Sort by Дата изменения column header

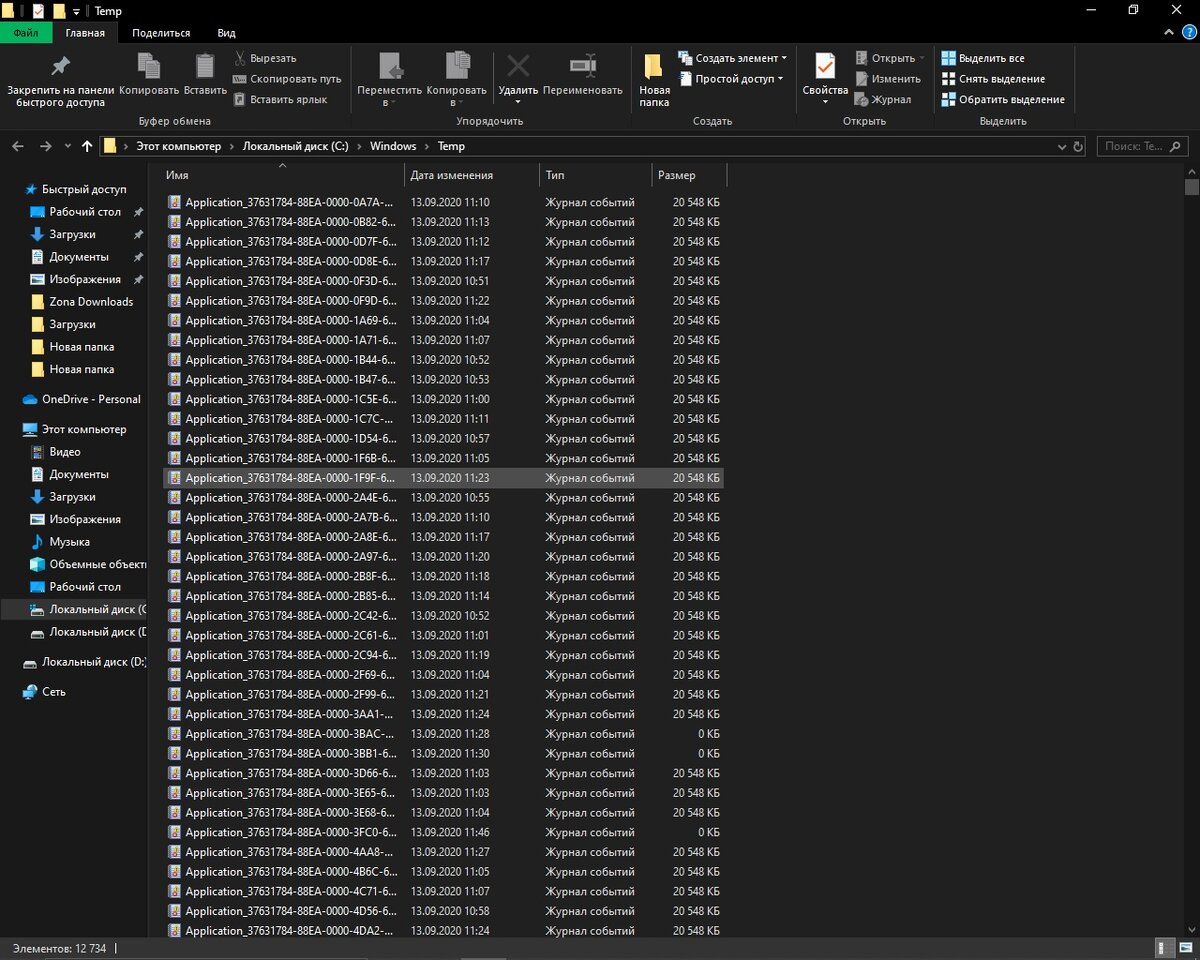pos(472,175)
